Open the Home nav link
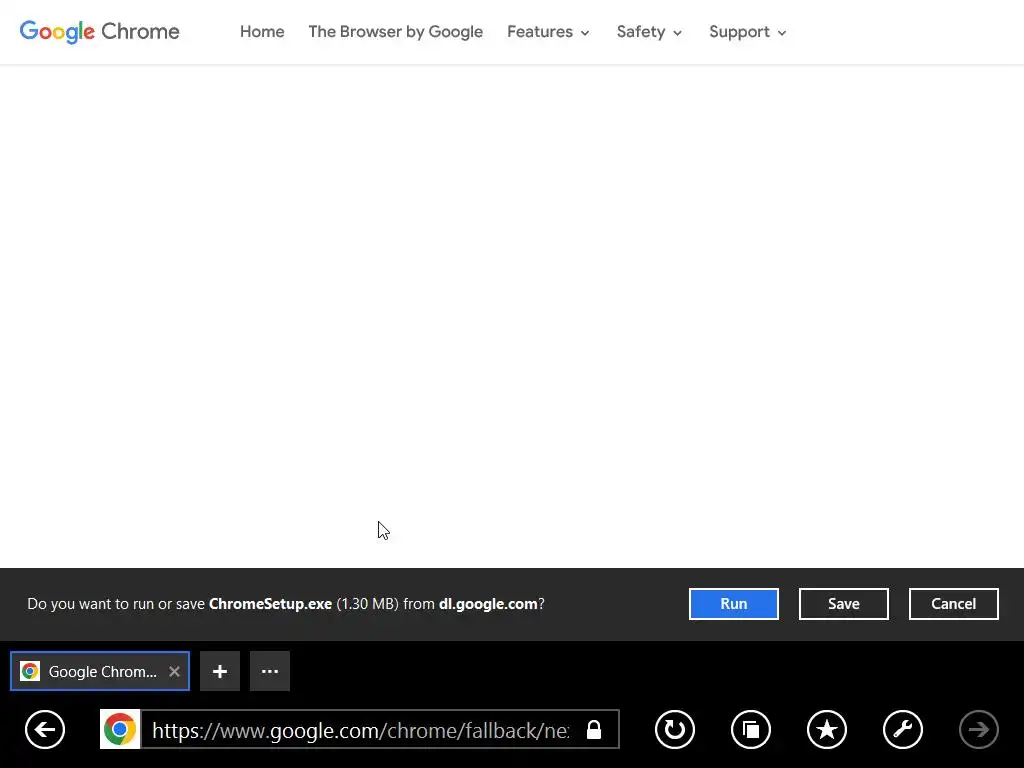 pyautogui.click(x=262, y=31)
